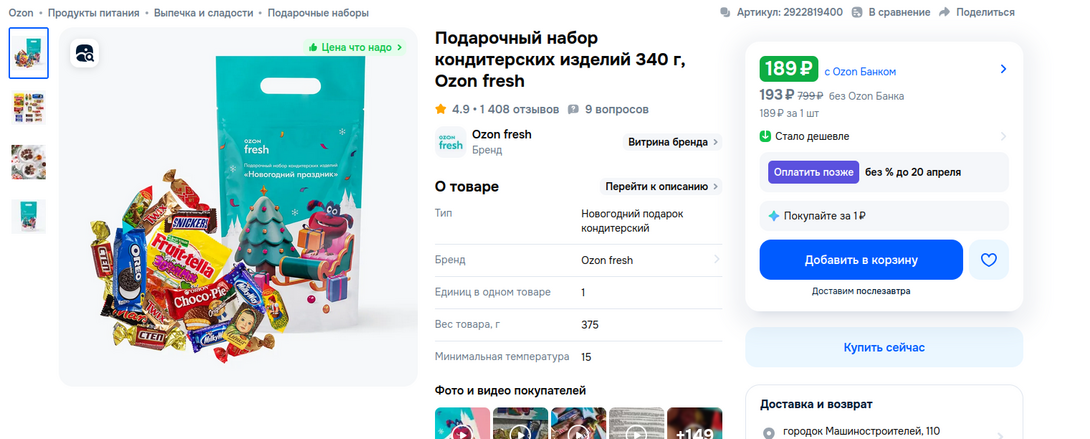This screenshot has width=1090, height=439.
Task: Go to Продукты питания breadcrumb
Action: coord(94,13)
